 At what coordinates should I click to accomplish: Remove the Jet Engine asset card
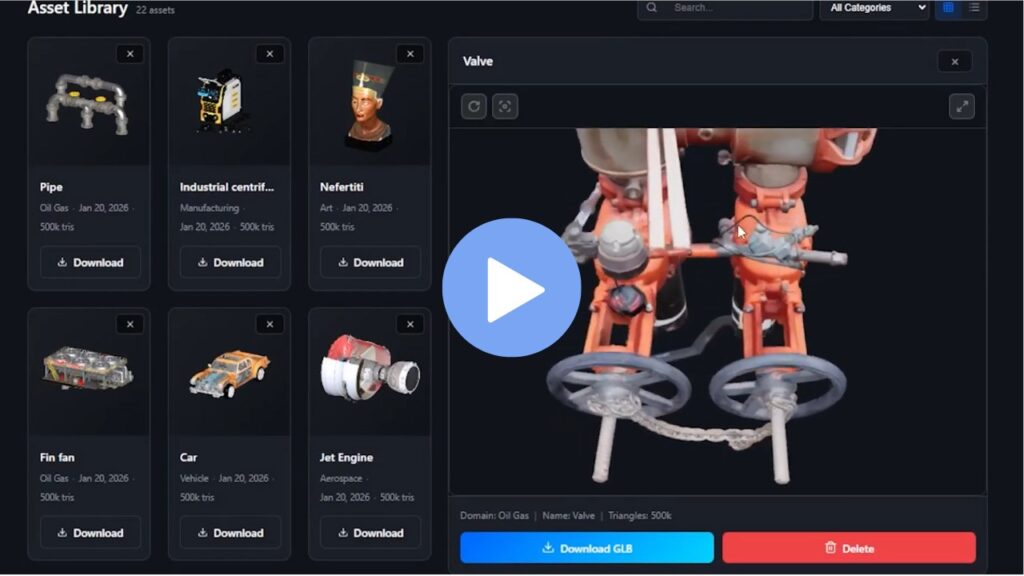click(410, 324)
